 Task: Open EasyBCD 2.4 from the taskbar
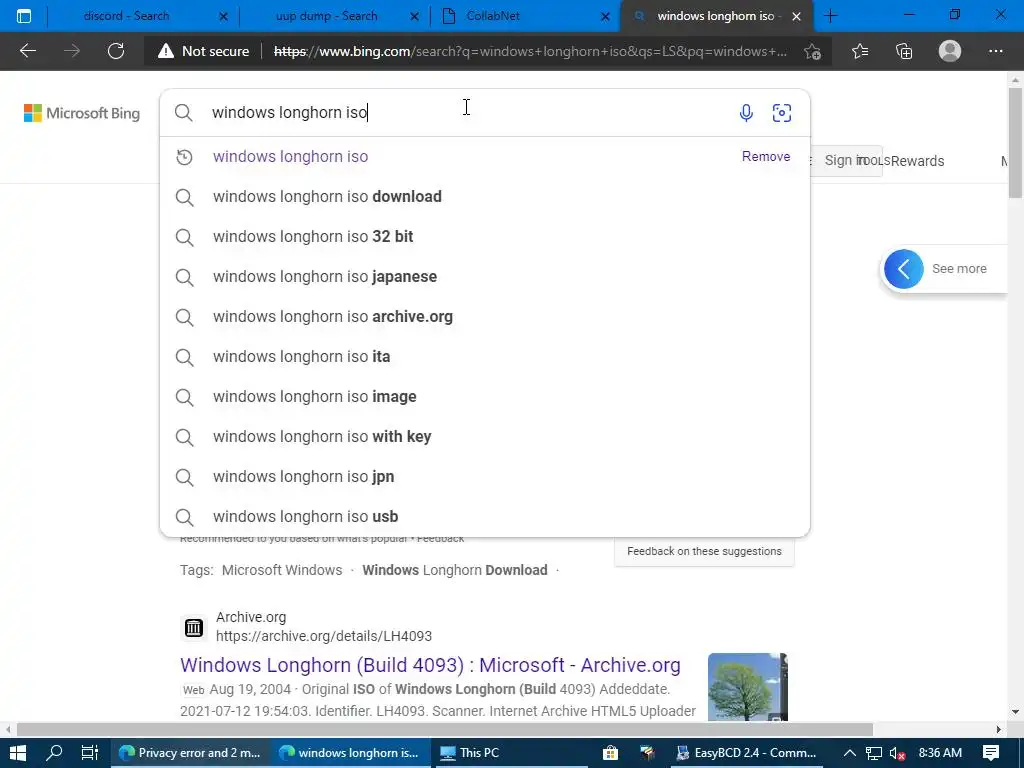point(746,753)
